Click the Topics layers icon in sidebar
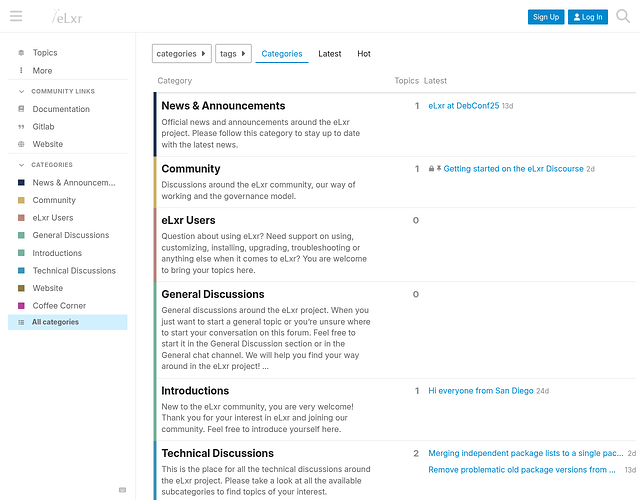This screenshot has height=500, width=640. [21, 53]
